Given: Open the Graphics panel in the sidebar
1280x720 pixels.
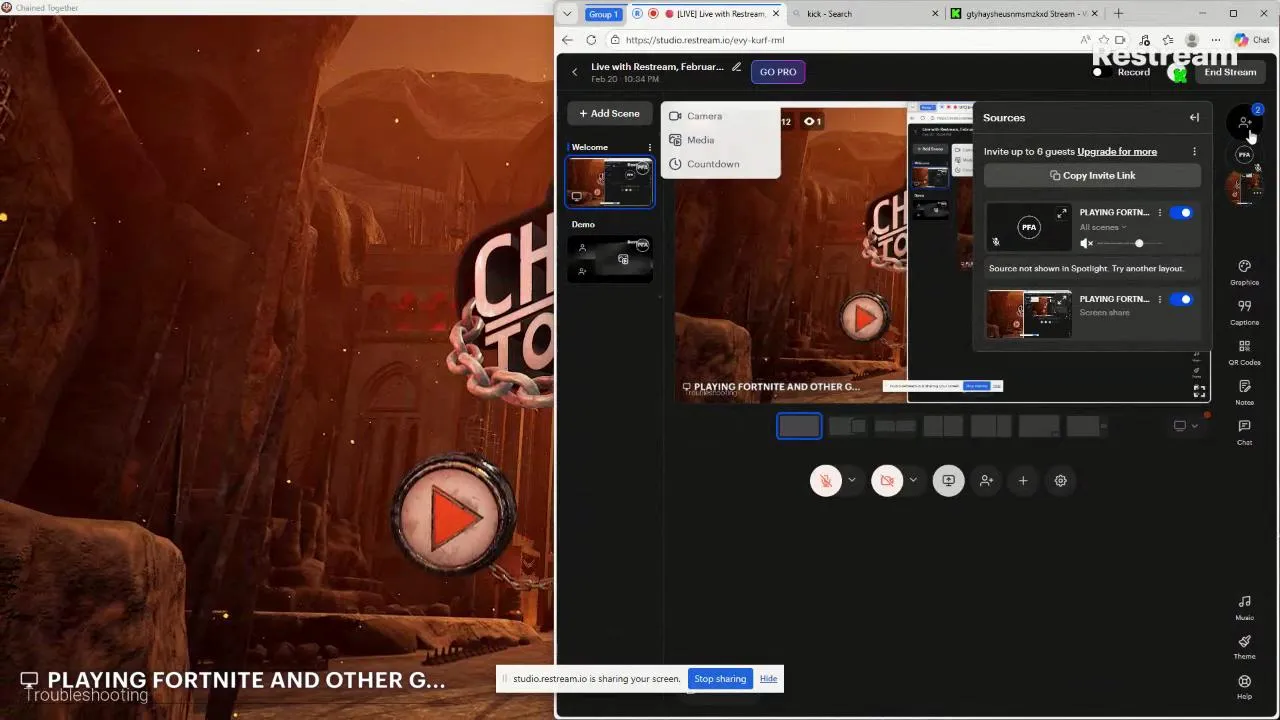Looking at the screenshot, I should 1244,272.
